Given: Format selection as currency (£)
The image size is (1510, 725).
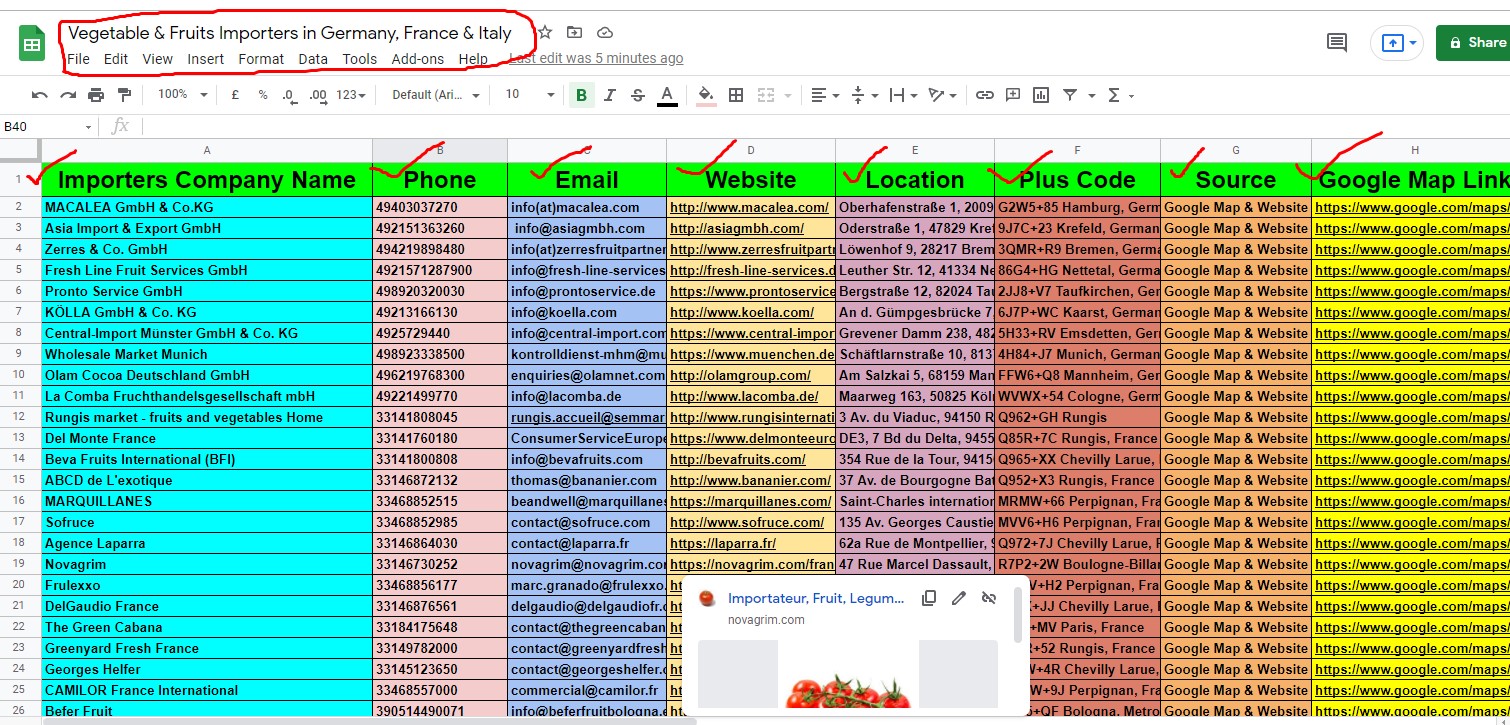Looking at the screenshot, I should [x=235, y=95].
